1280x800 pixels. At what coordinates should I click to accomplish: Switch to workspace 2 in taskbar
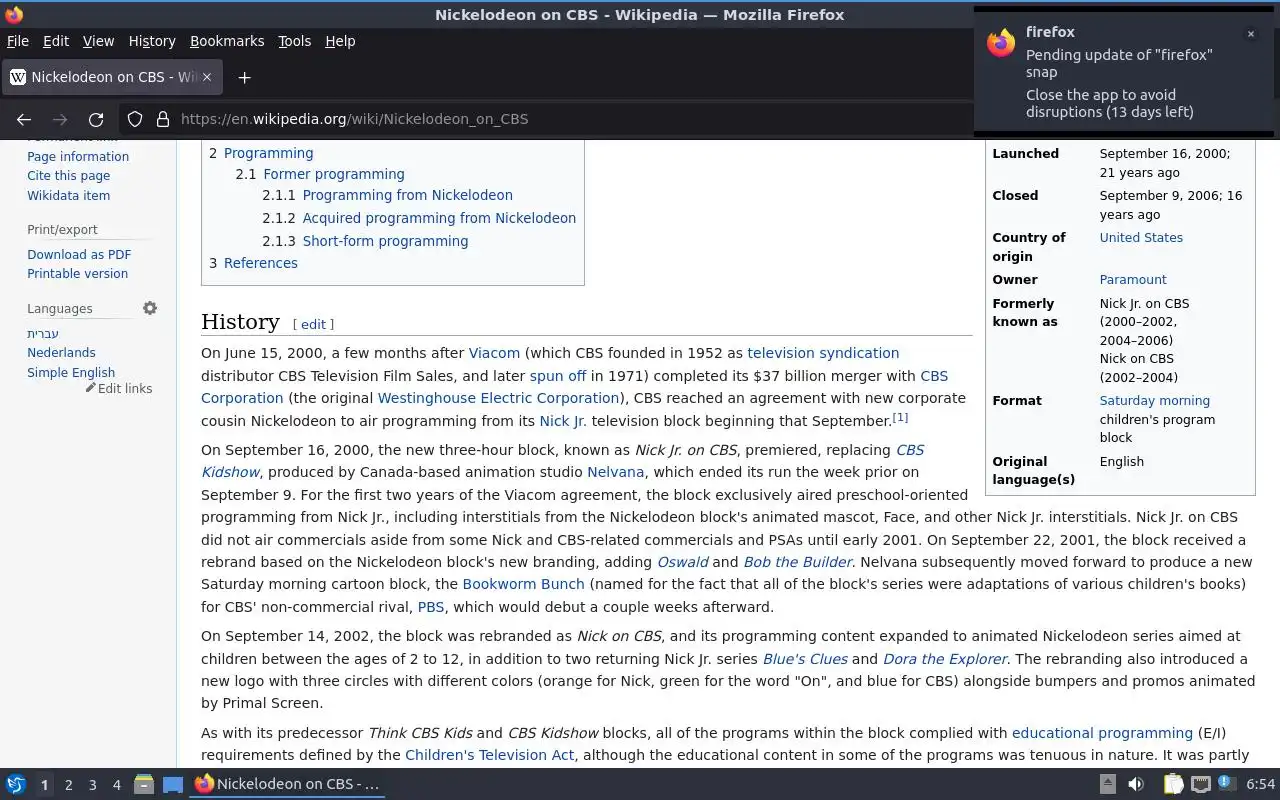coord(68,785)
